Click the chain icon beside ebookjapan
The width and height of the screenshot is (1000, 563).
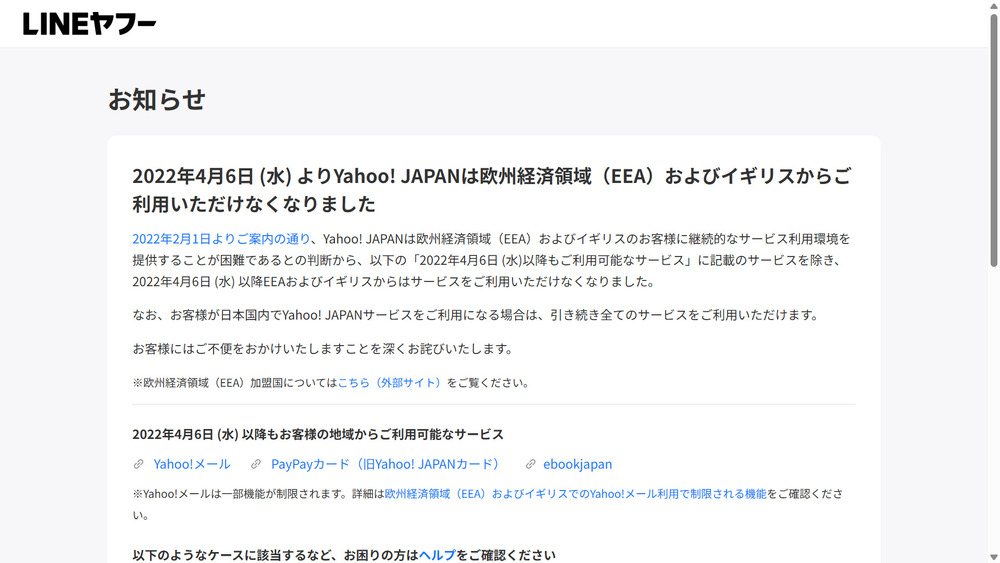(x=531, y=464)
